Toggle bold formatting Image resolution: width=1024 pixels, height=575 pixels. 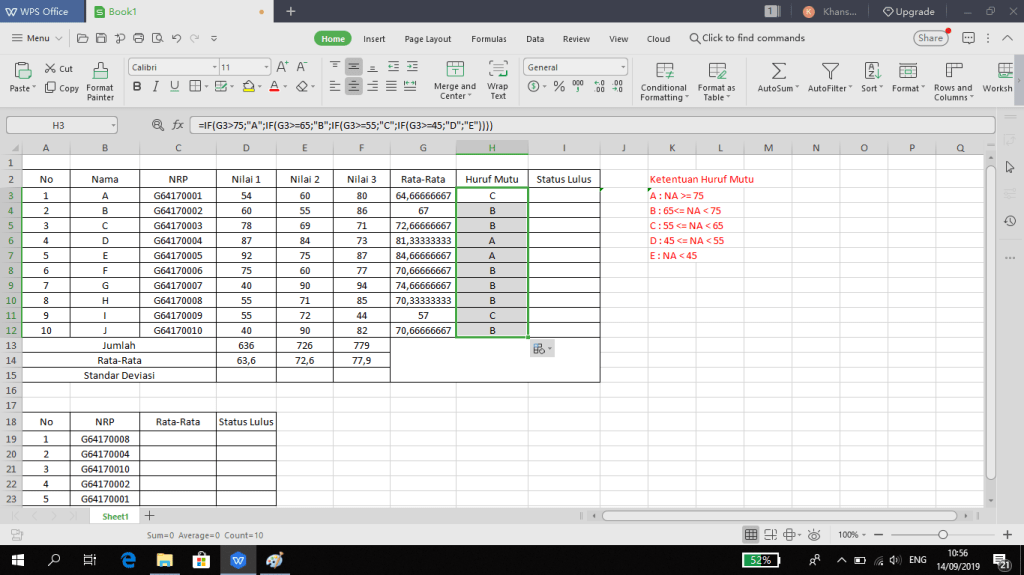[x=136, y=87]
